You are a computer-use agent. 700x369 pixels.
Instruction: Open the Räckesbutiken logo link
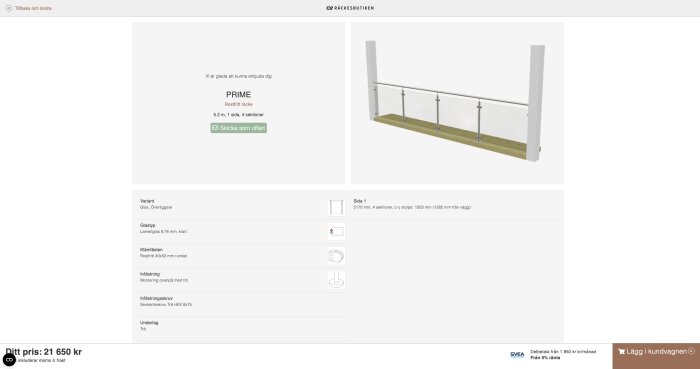coord(350,8)
